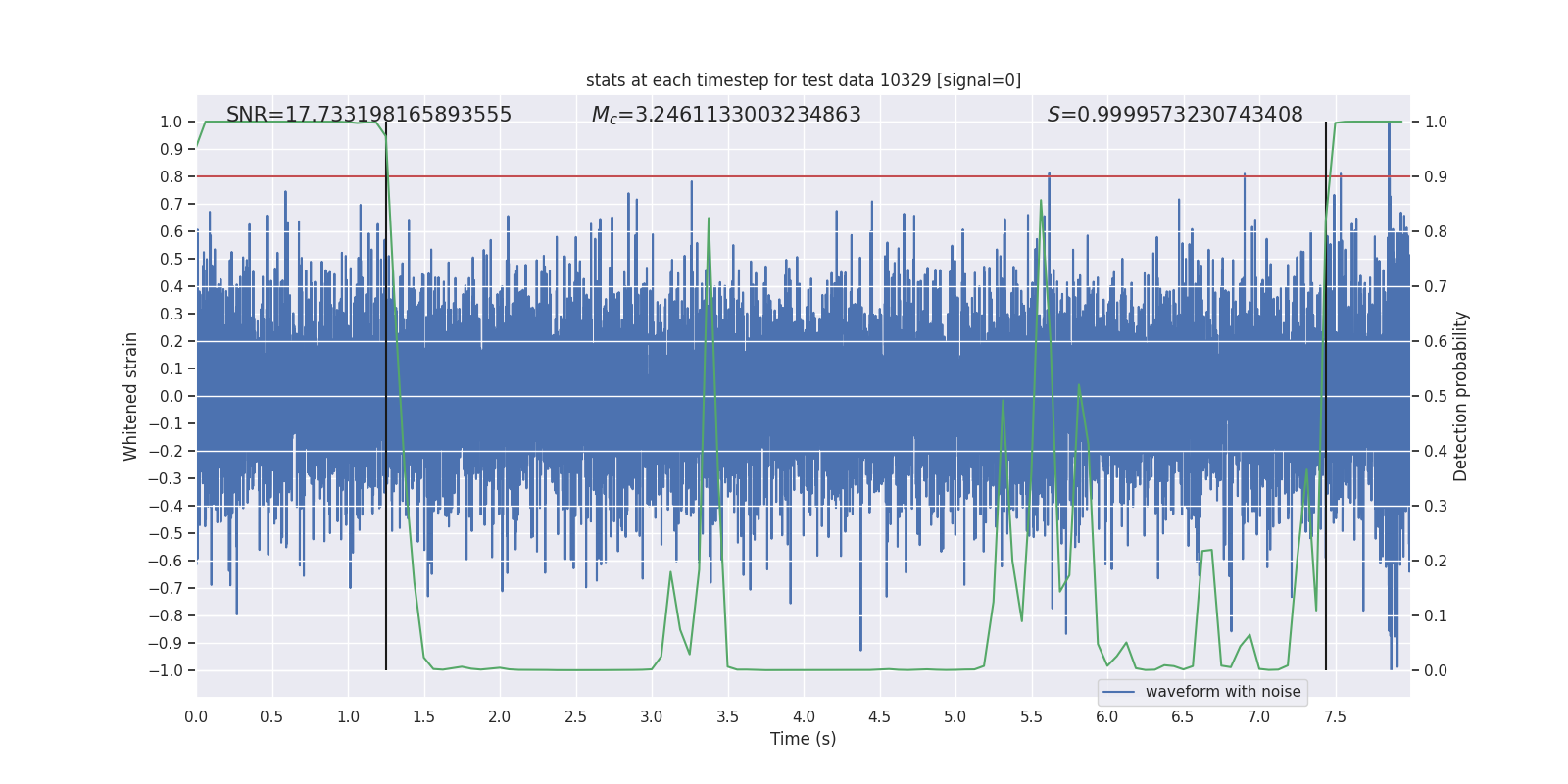Click the −0.3 tick on the strain axis
This screenshot has height=784, width=1568.
click(166, 478)
